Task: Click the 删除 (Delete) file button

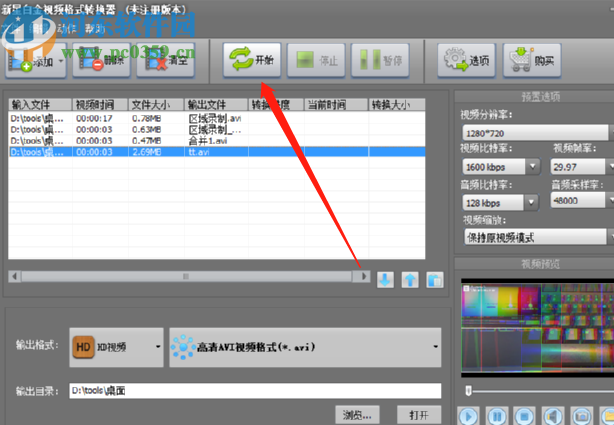Action: (x=103, y=62)
